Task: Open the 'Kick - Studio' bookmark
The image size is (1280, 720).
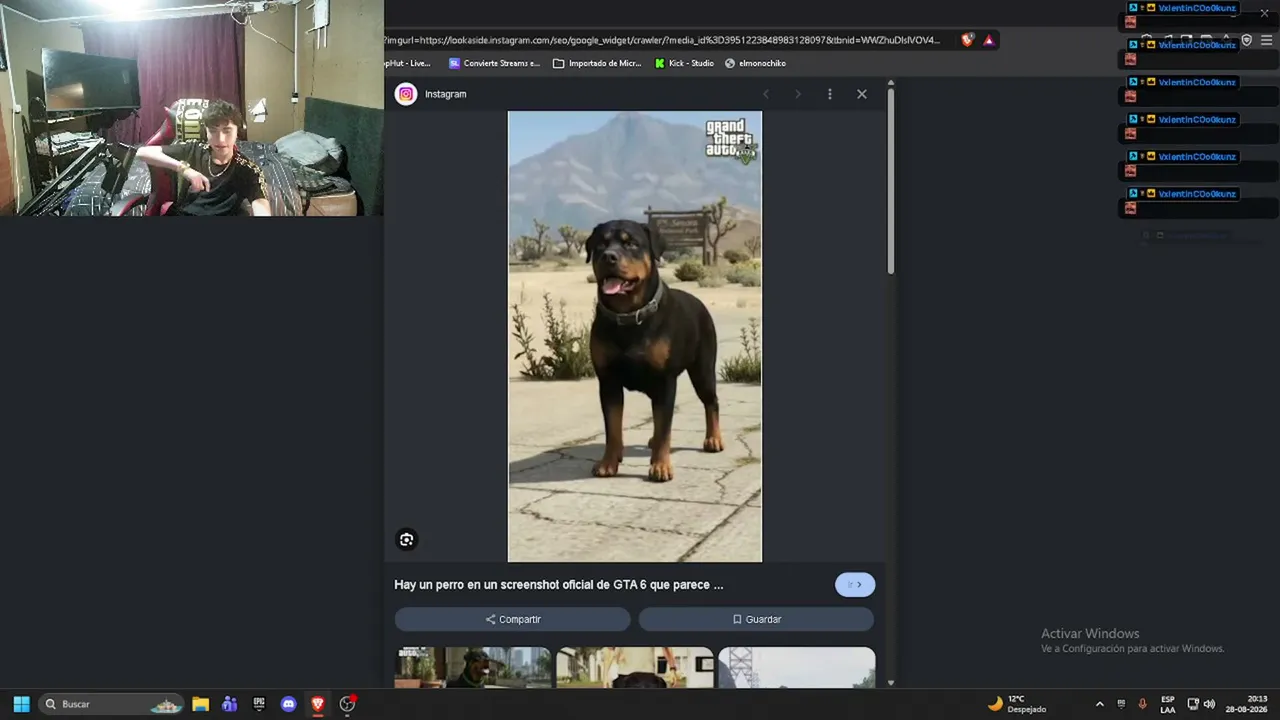Action: (x=684, y=63)
